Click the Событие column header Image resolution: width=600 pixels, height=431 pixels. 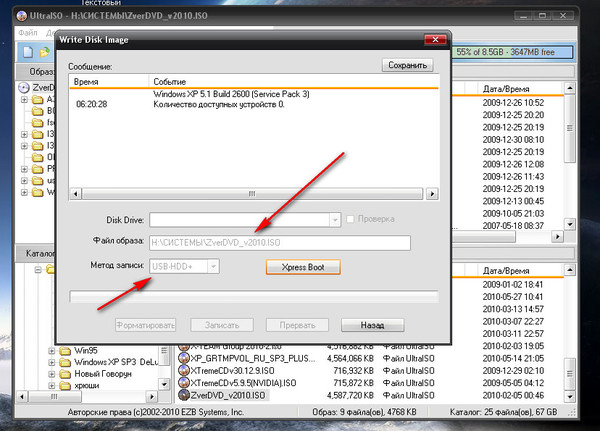[293, 82]
